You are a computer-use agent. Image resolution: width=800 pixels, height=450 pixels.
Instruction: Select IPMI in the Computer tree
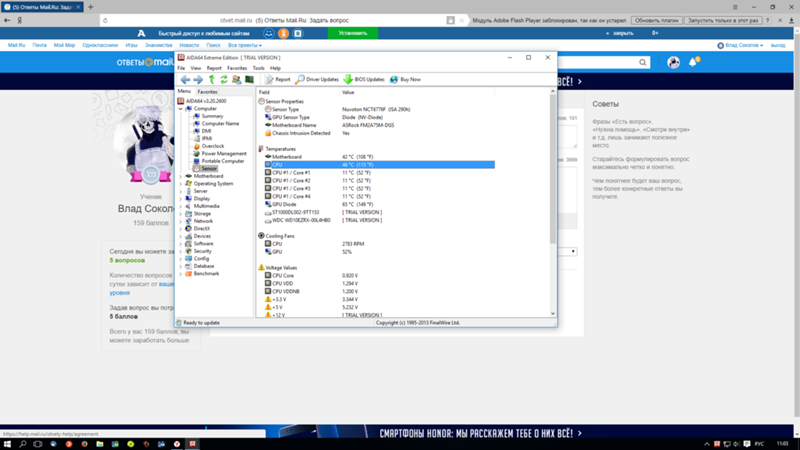(207, 138)
